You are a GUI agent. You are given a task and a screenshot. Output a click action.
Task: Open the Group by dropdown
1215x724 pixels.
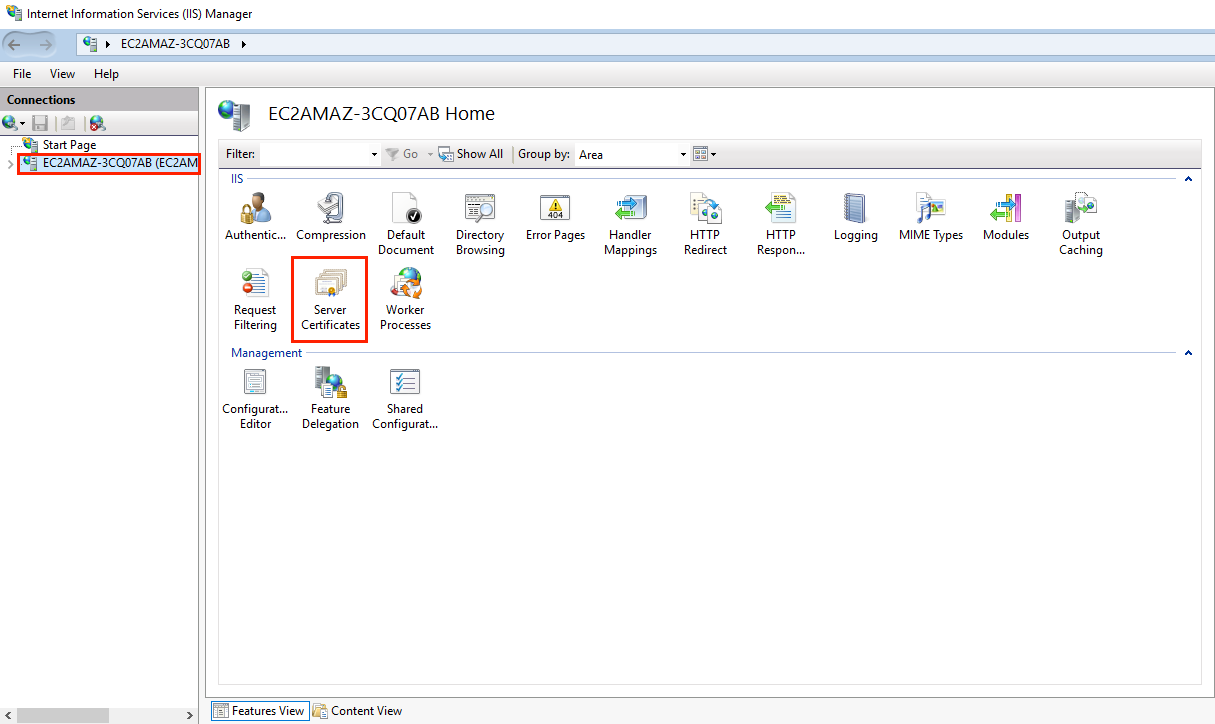(x=683, y=154)
